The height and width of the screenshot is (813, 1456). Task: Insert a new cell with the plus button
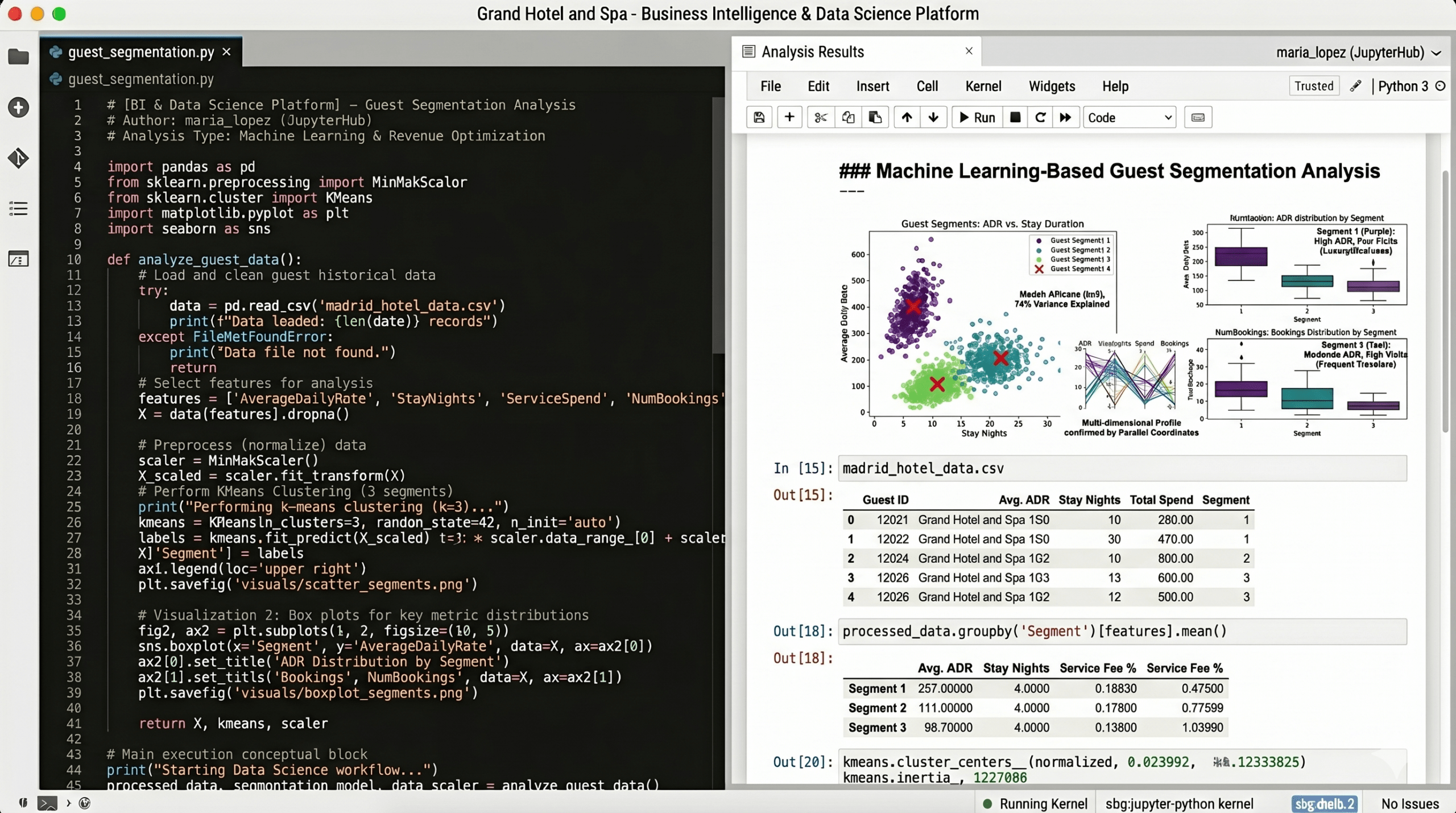pos(789,118)
